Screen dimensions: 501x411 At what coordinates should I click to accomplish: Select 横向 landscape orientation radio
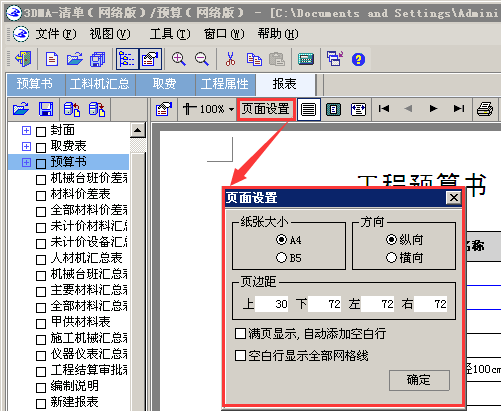tap(391, 257)
